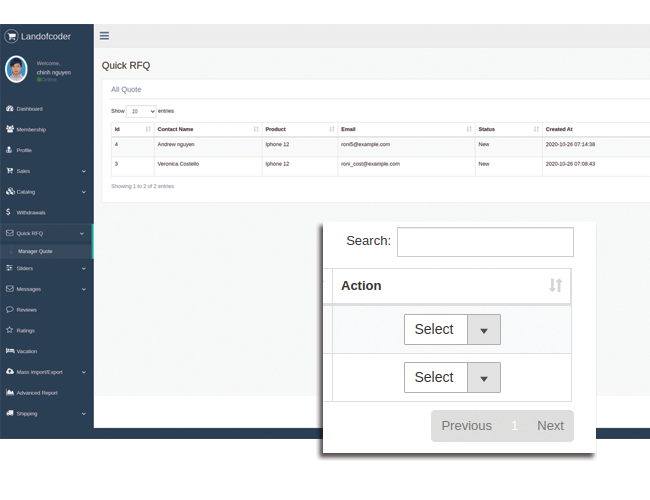
Task: Open Reviews in the sidebar
Action: click(x=26, y=309)
